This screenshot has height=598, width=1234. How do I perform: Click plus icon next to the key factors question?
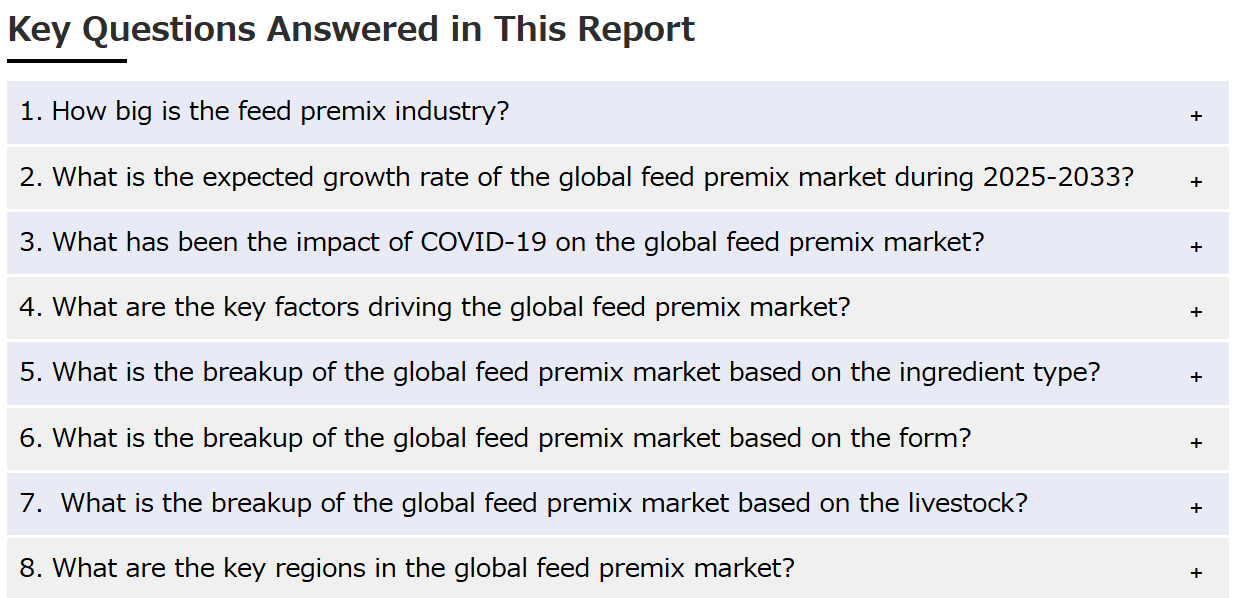[1196, 312]
